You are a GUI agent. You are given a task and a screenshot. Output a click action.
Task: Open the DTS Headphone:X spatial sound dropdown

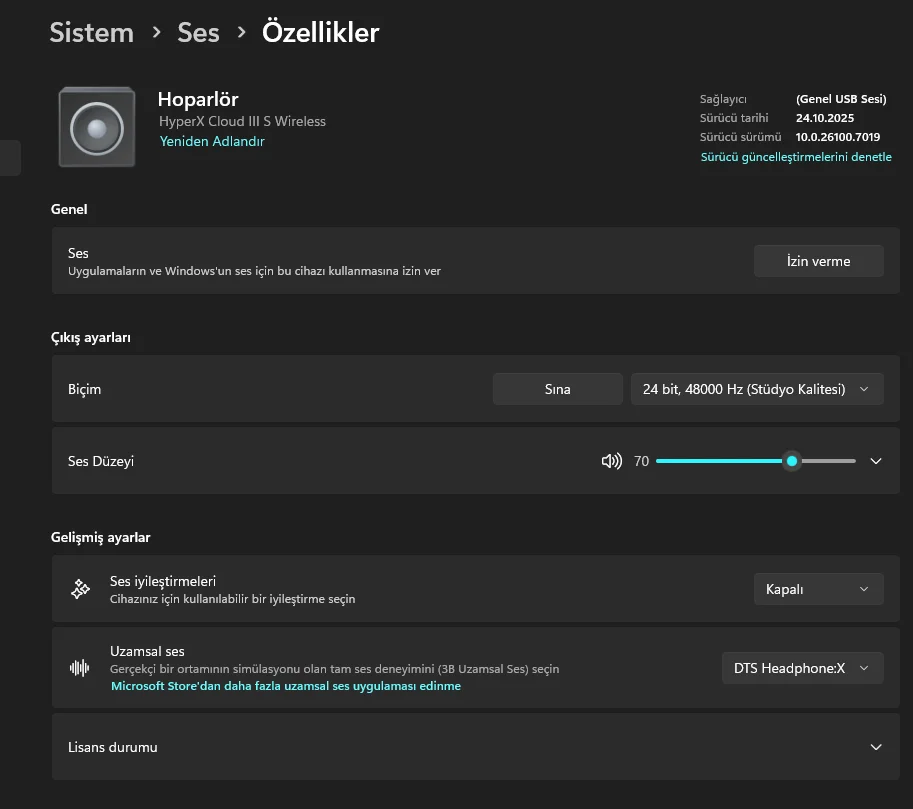(x=802, y=668)
